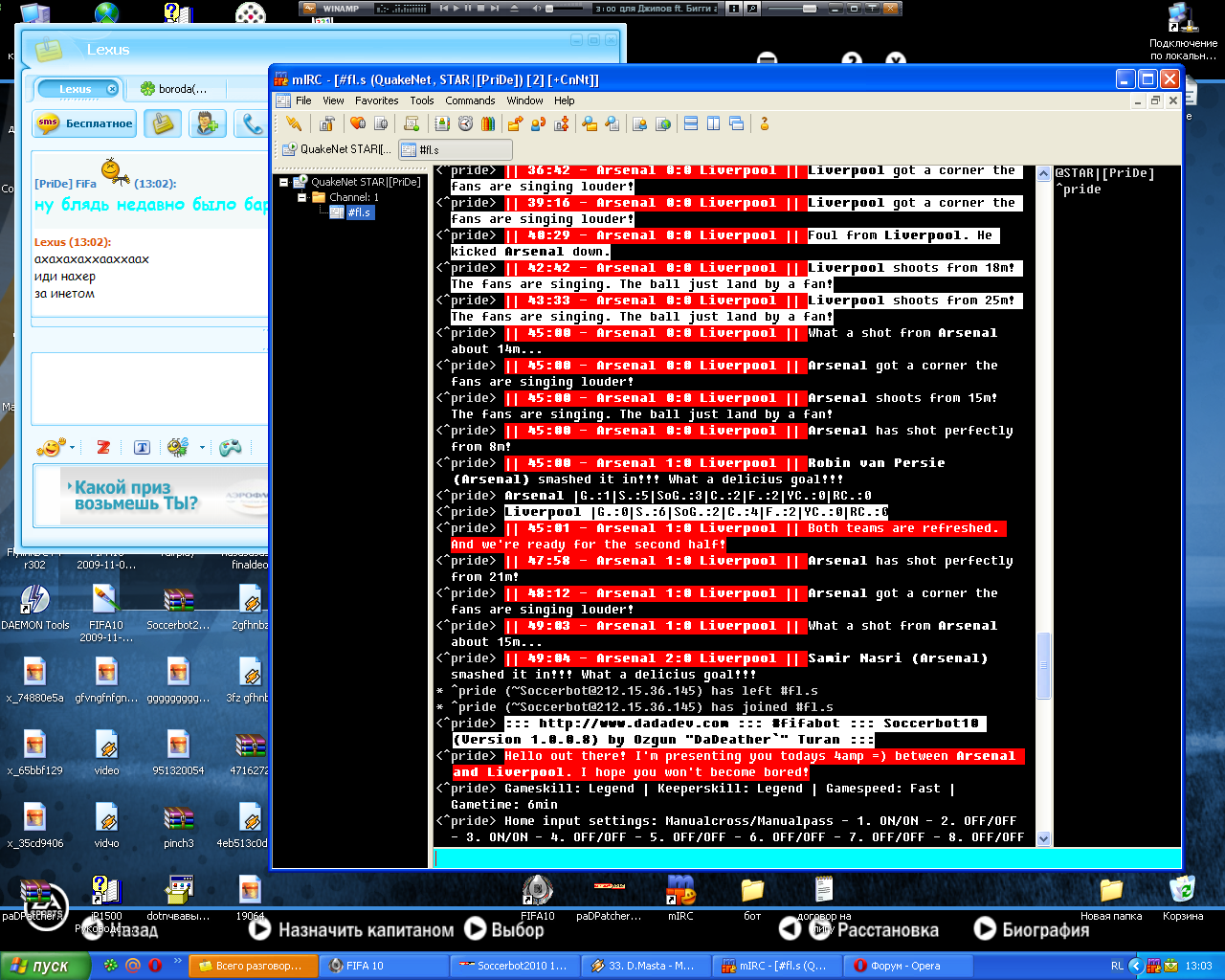Image resolution: width=1225 pixels, height=980 pixels.
Task: Open the Help menu in mIRC
Action: [x=565, y=100]
